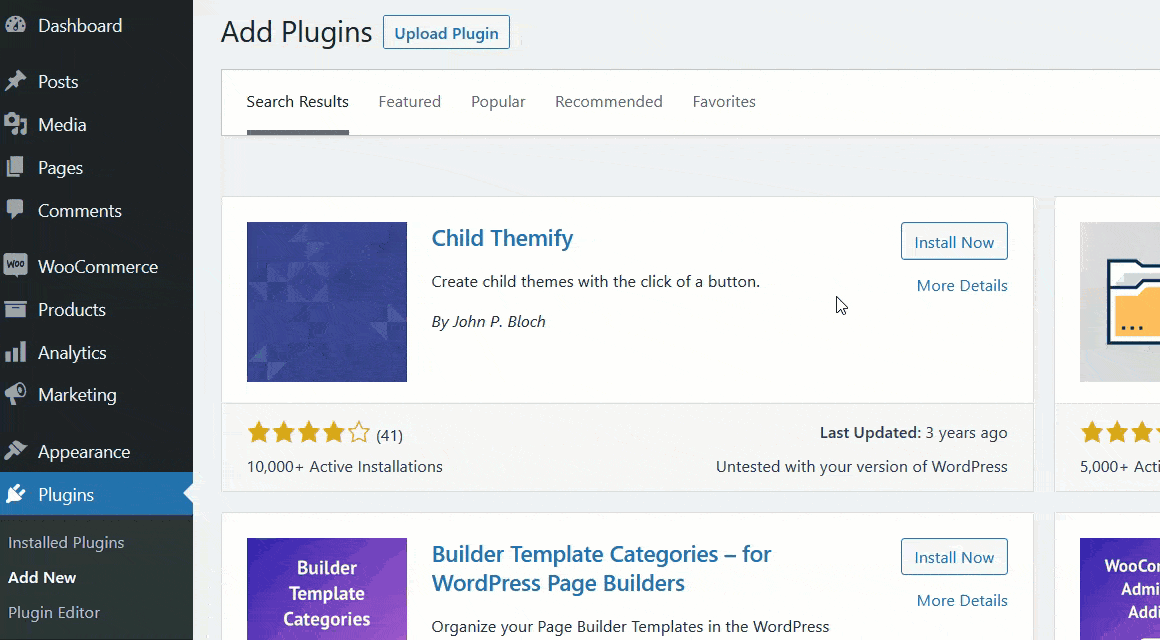Click the Analytics bar chart icon

(x=15, y=352)
